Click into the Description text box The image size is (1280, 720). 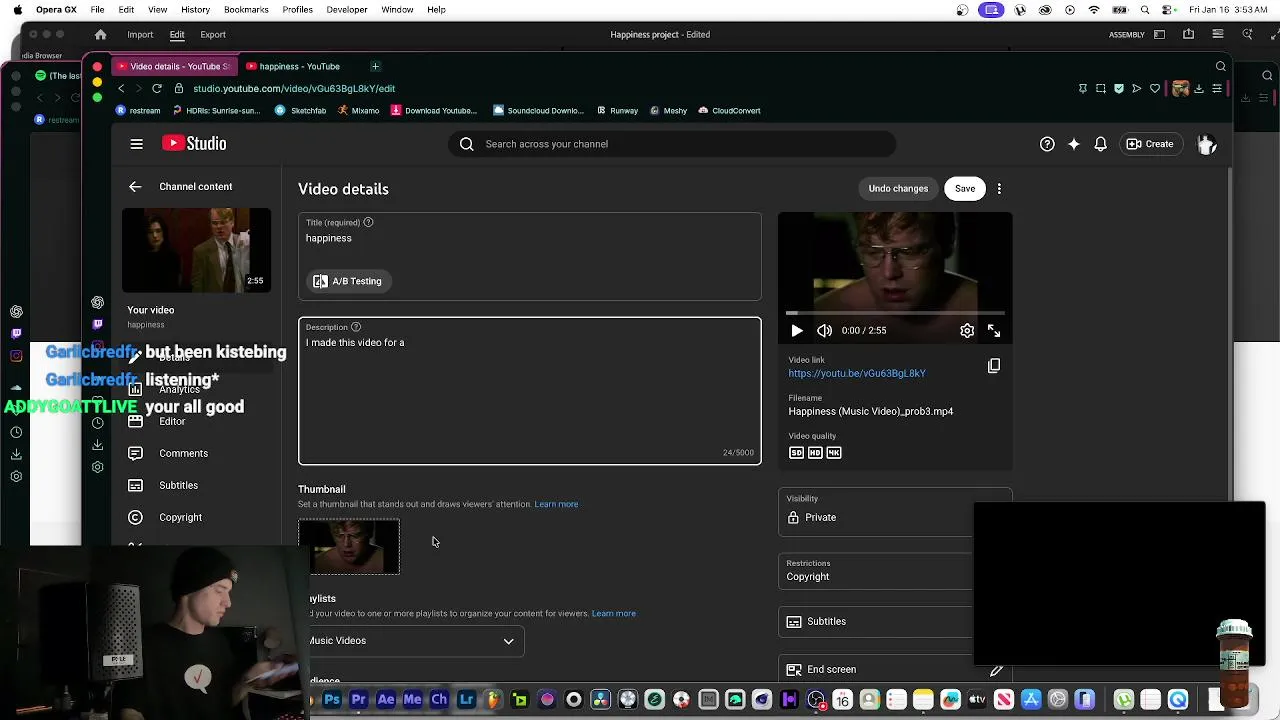(x=529, y=391)
